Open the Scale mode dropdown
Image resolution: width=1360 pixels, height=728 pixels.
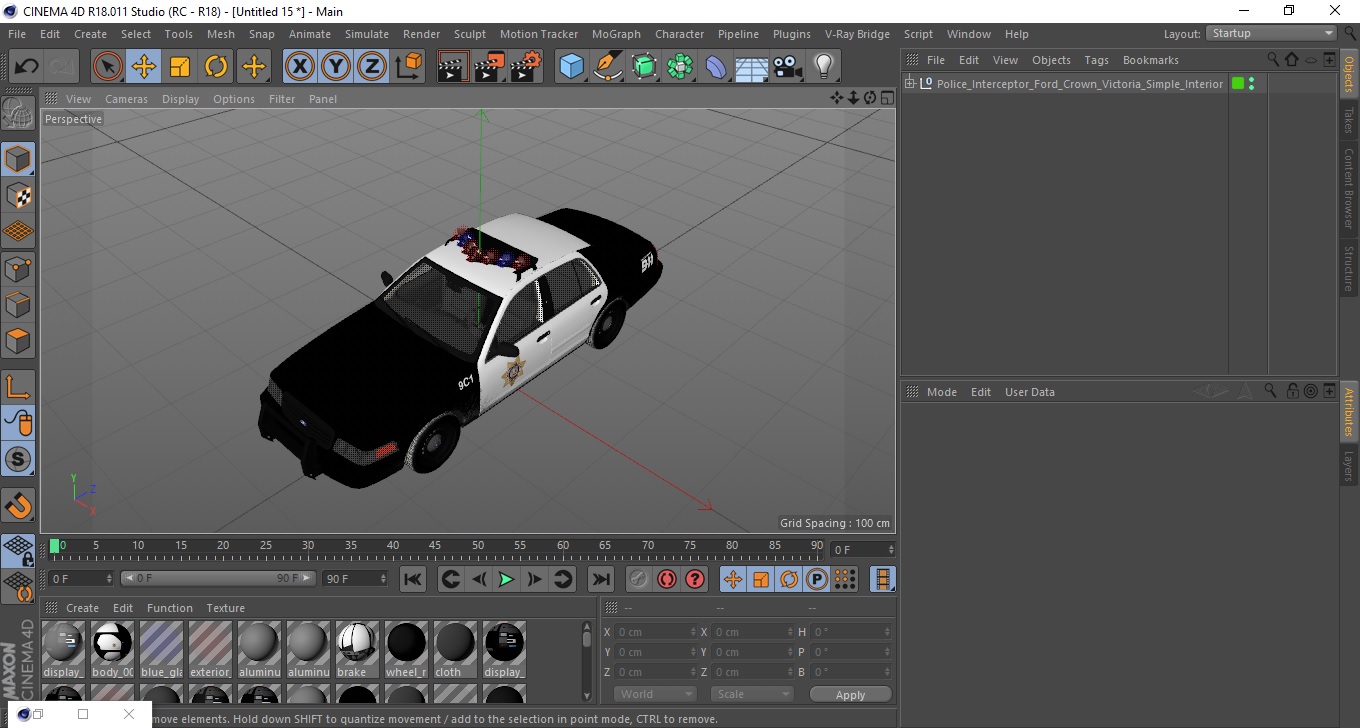(752, 694)
